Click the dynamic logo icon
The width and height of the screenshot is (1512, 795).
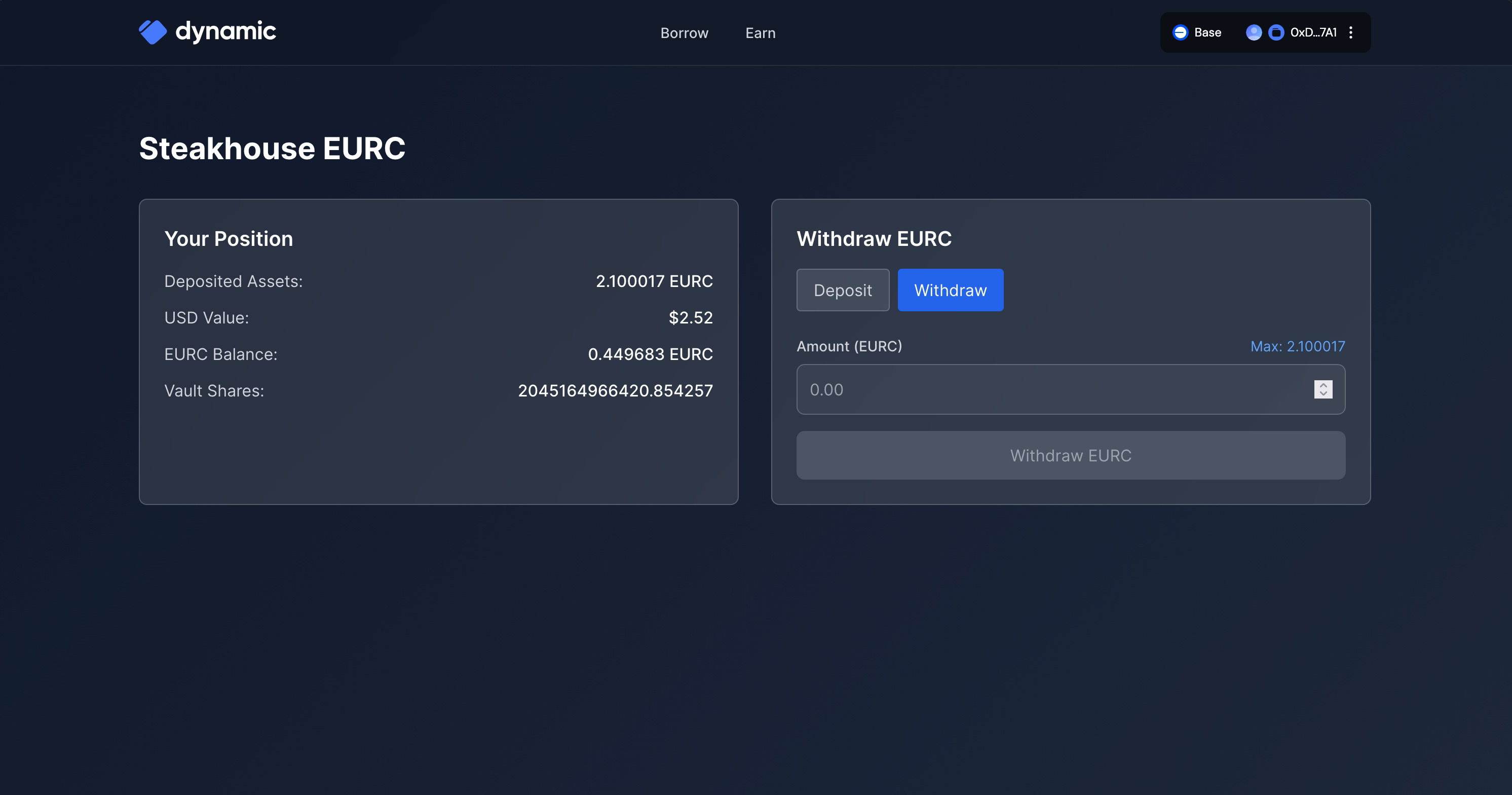153,32
